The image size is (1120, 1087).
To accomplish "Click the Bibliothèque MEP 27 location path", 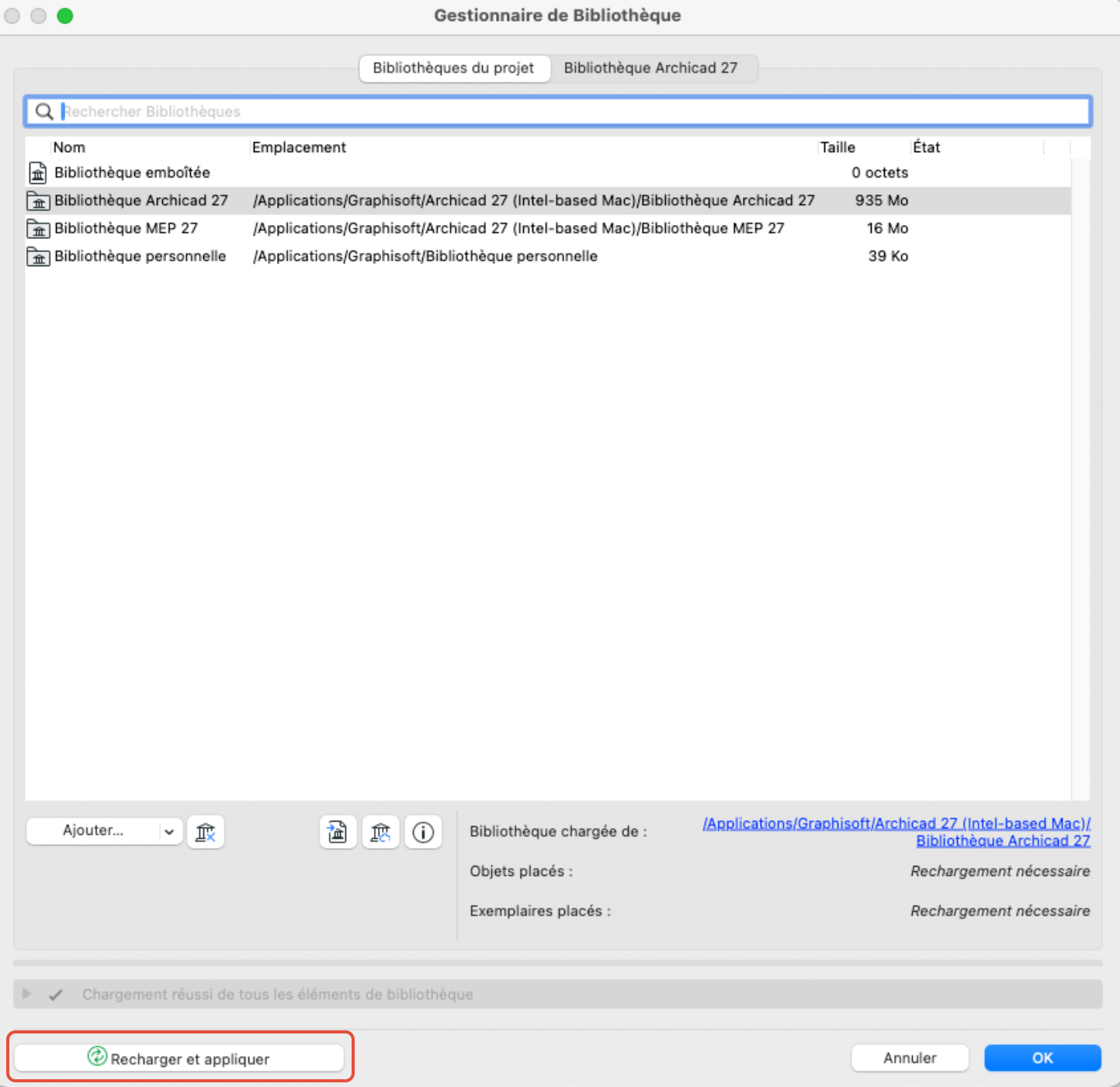I will pyautogui.click(x=518, y=228).
